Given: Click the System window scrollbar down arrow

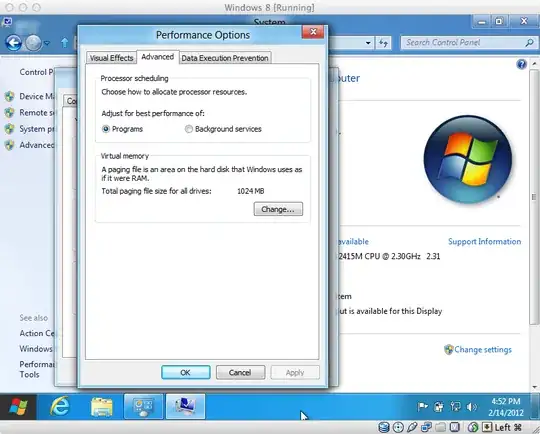Looking at the screenshot, I should pyautogui.click(x=534, y=387).
